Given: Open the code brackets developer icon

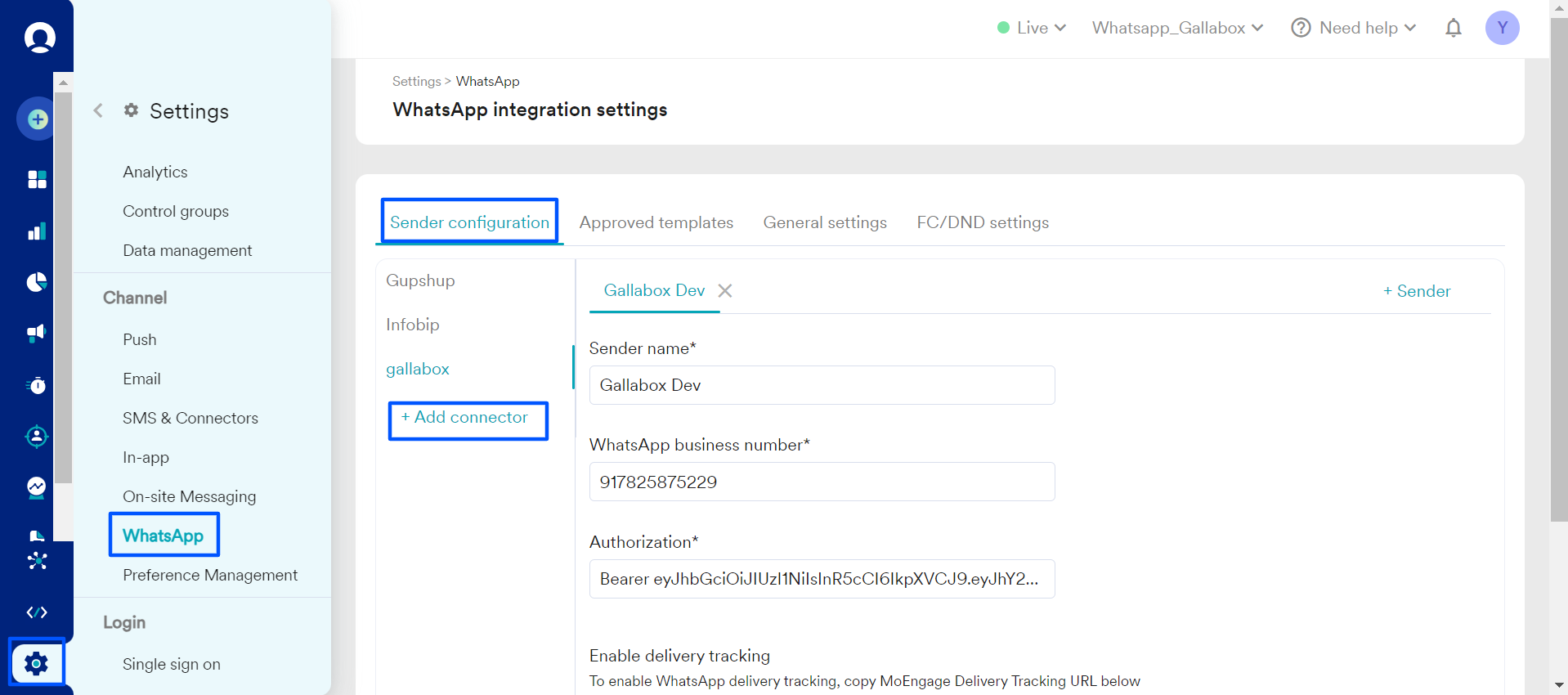Looking at the screenshot, I should [37, 612].
